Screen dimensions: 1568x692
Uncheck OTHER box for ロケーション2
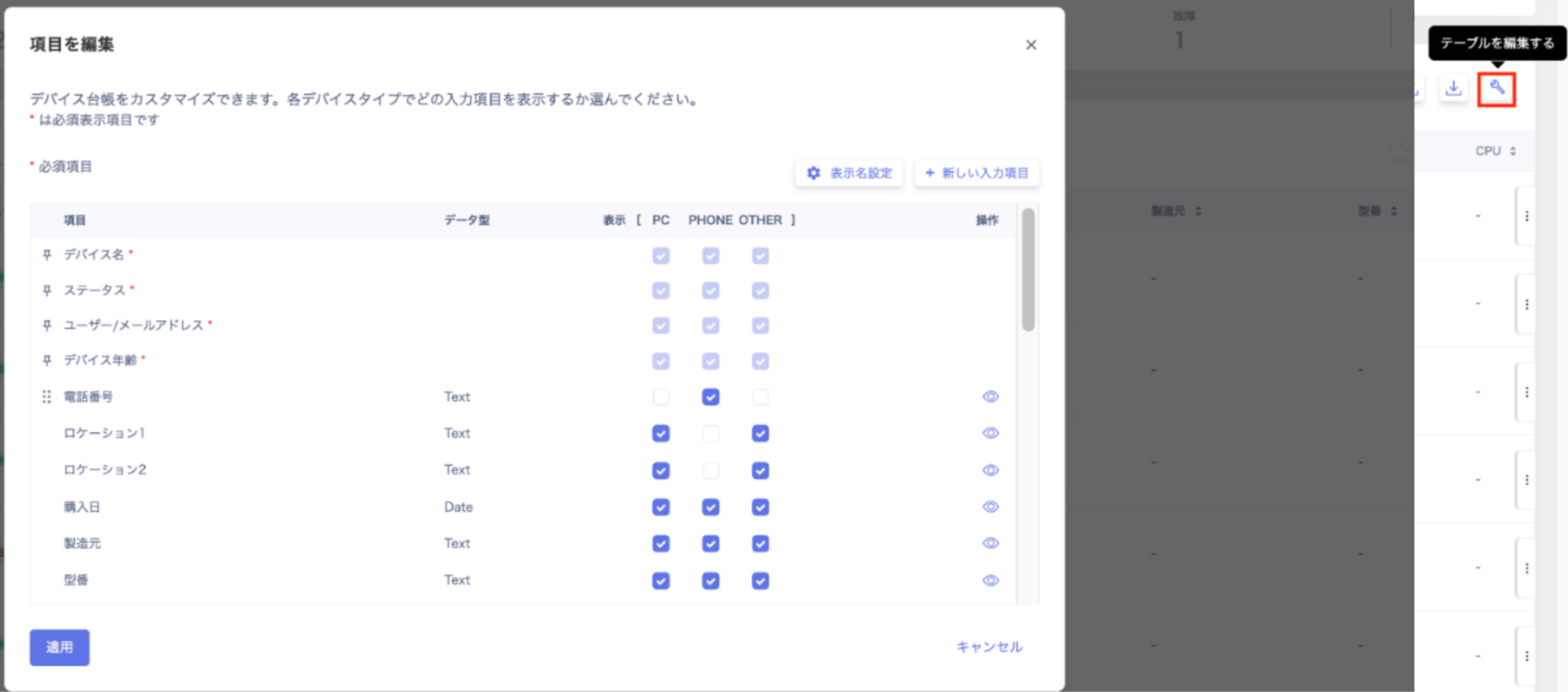[x=760, y=470]
